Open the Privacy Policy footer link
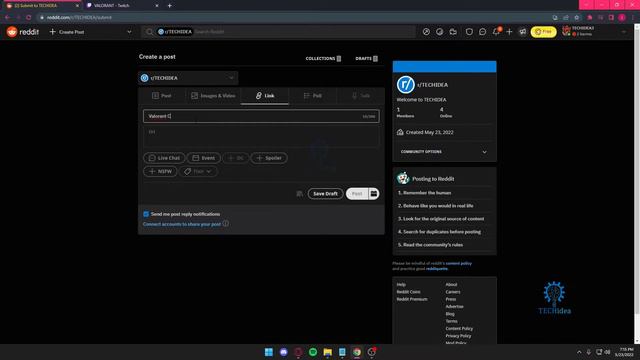640x360 pixels. 458,336
